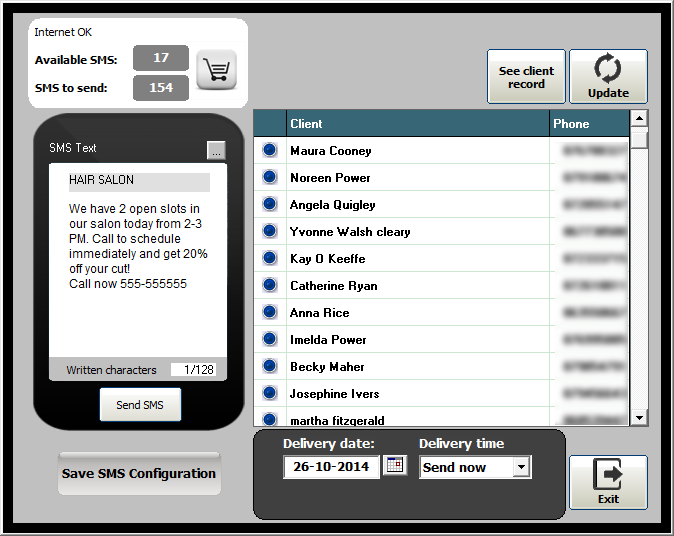Screen dimensions: 674x536
Task: Click Save SMS Configuration button
Action: tap(139, 474)
